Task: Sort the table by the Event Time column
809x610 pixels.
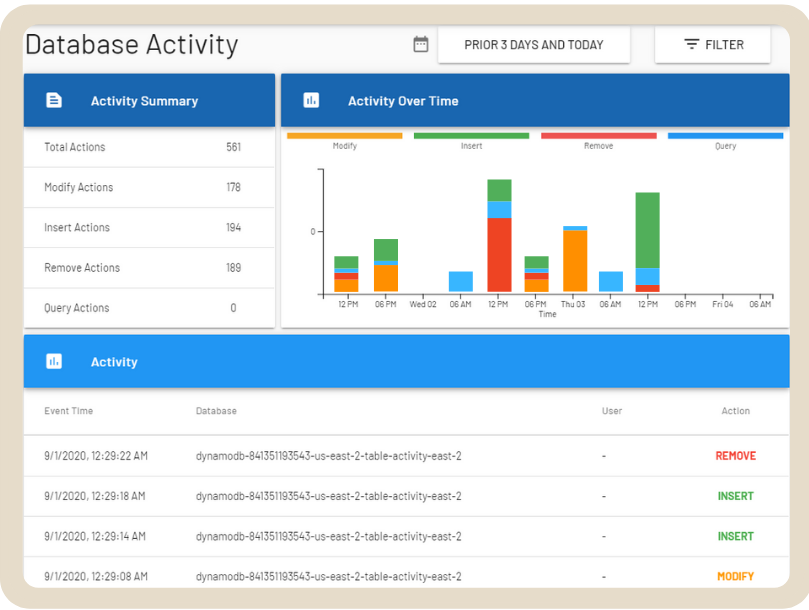Action: [68, 411]
